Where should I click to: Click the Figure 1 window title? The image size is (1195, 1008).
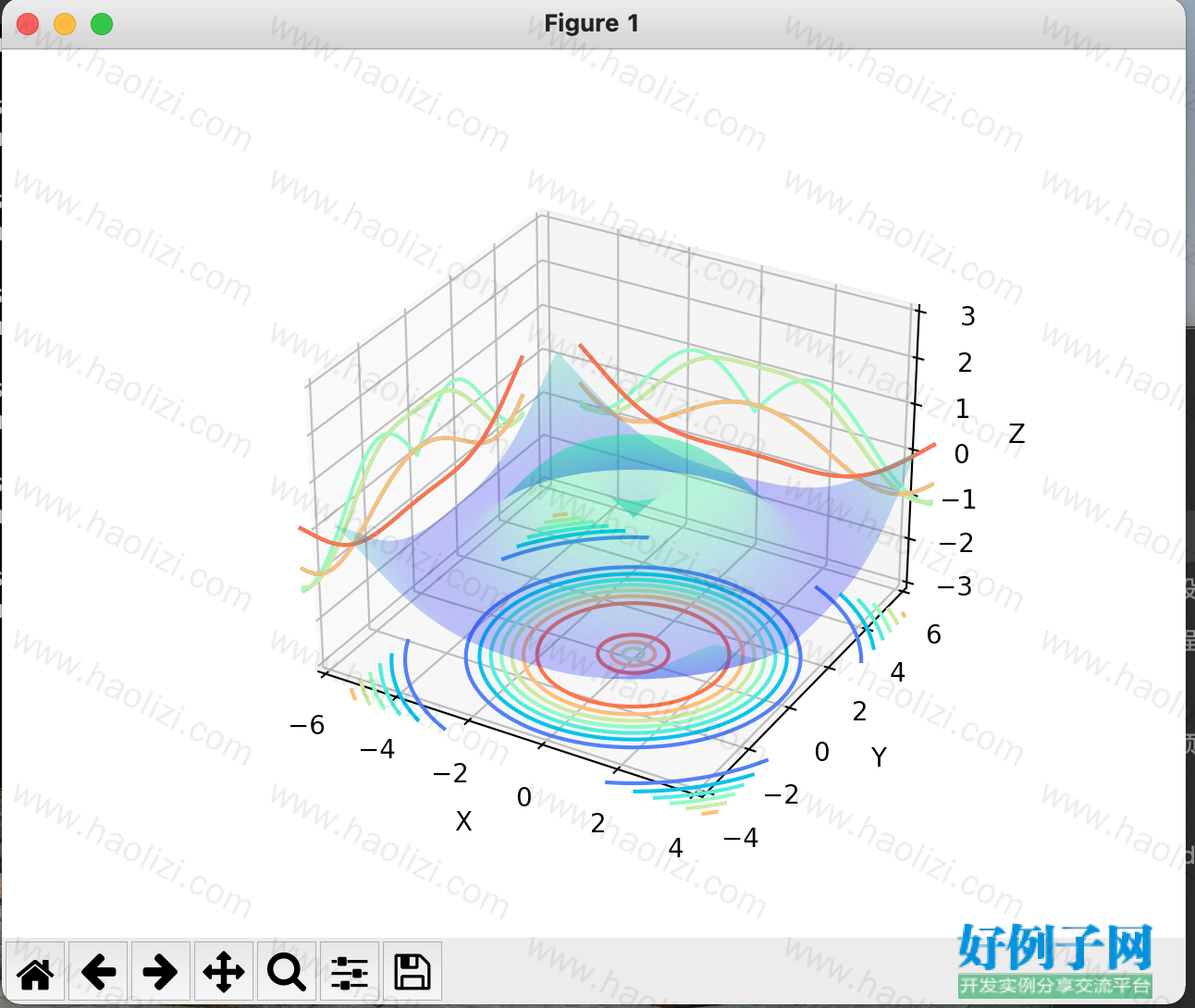pos(592,23)
